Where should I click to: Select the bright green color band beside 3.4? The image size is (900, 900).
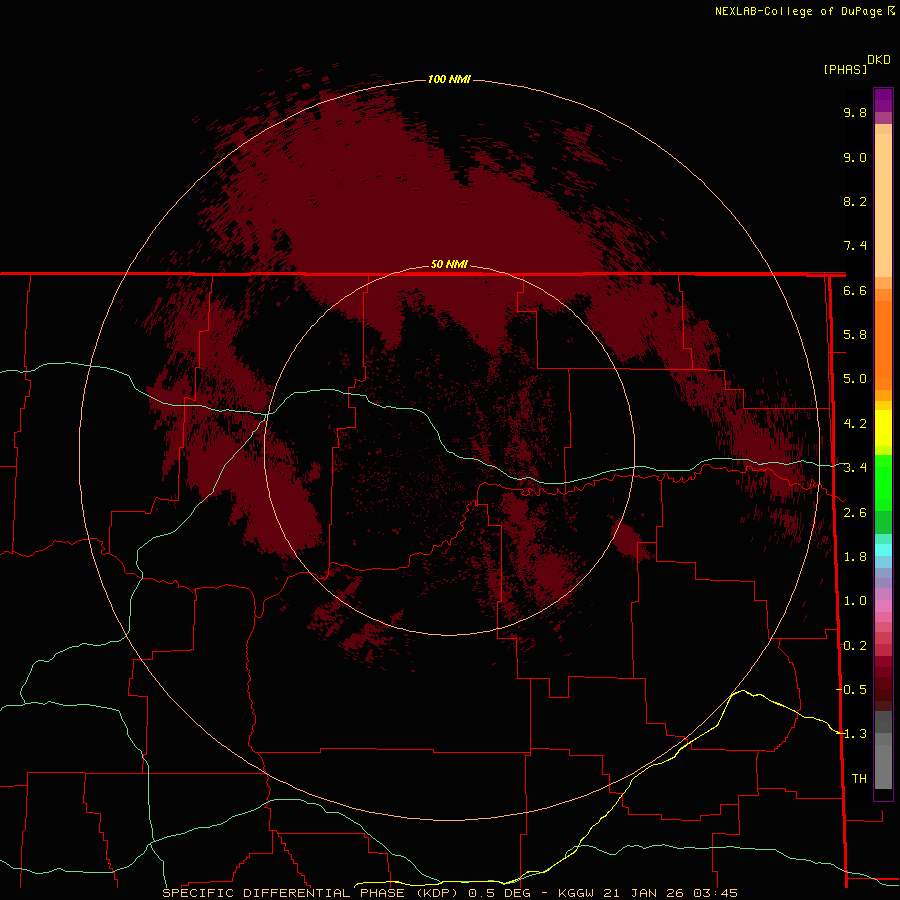click(883, 482)
